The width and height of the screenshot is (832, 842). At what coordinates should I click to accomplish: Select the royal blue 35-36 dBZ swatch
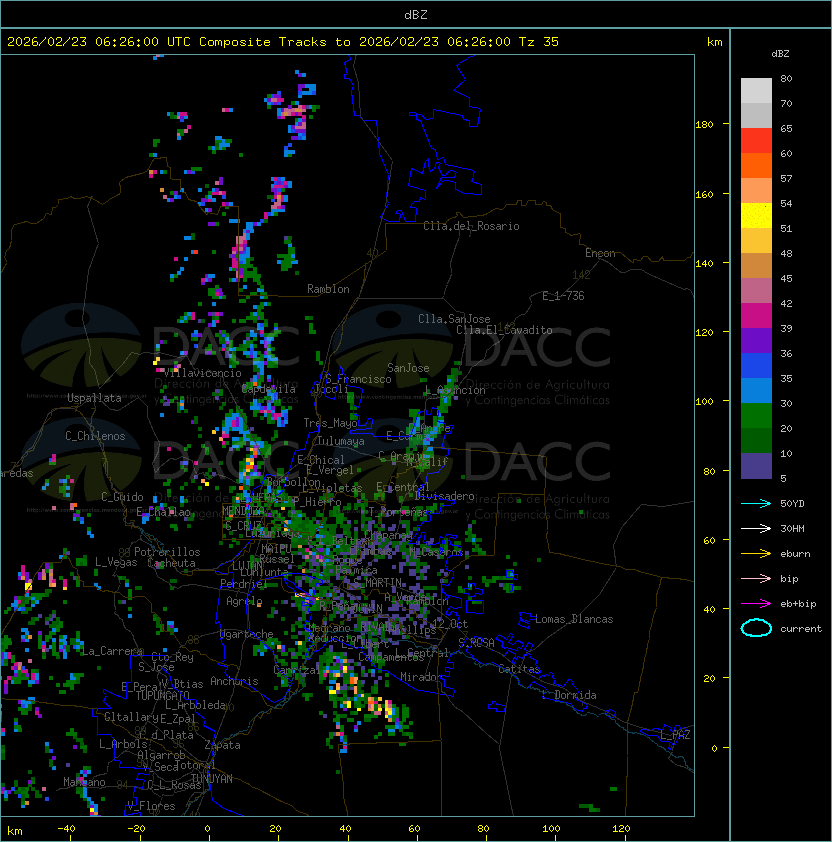(x=756, y=366)
